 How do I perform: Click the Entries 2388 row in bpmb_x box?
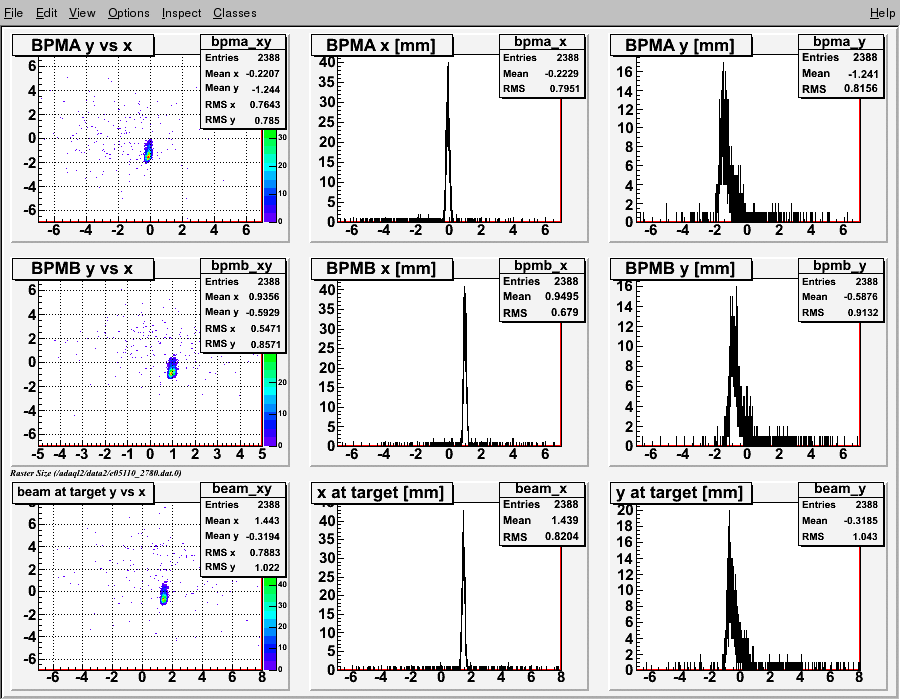541,281
